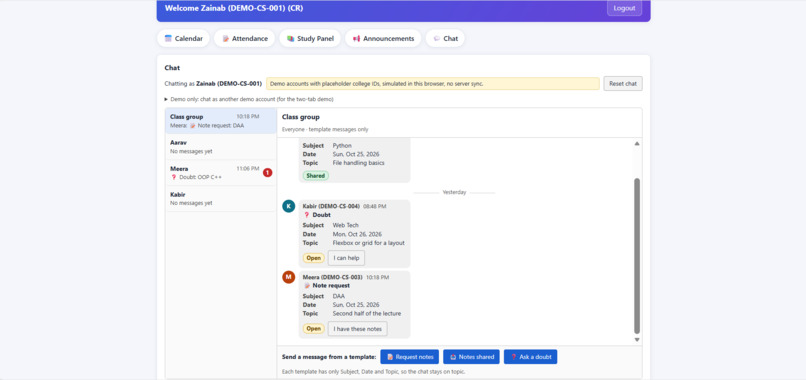Click the Reset chat button
The height and width of the screenshot is (380, 806).
[x=623, y=83]
